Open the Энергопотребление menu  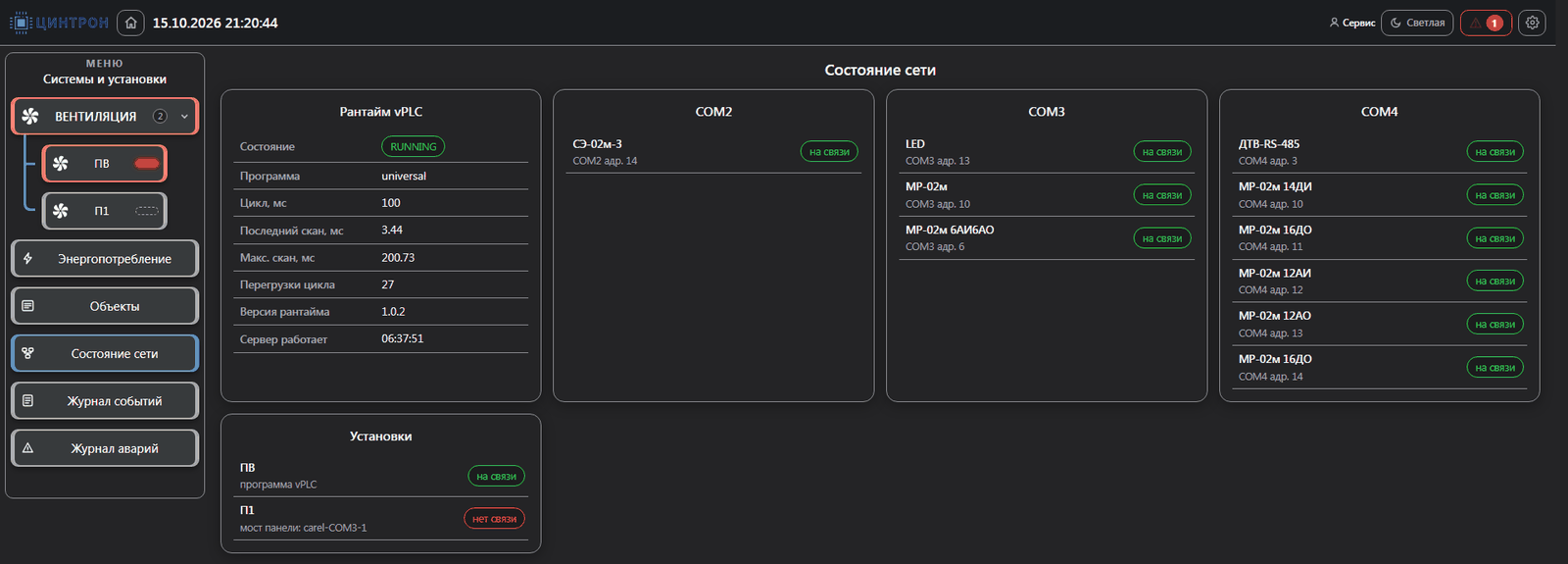(105, 258)
